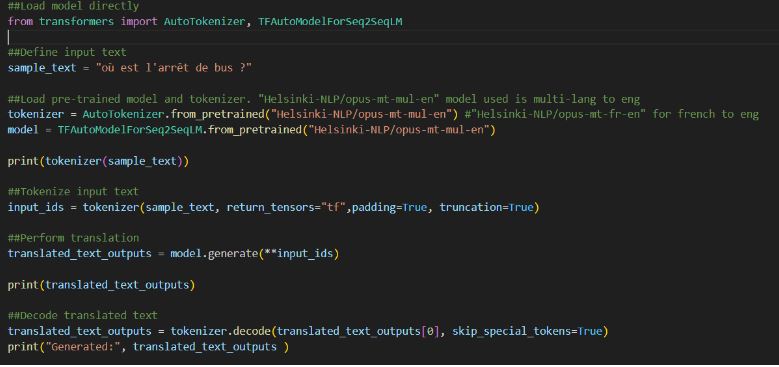Click 'tokenizer.decode' call
Viewport: 779px width, 367px height.
click(221, 331)
